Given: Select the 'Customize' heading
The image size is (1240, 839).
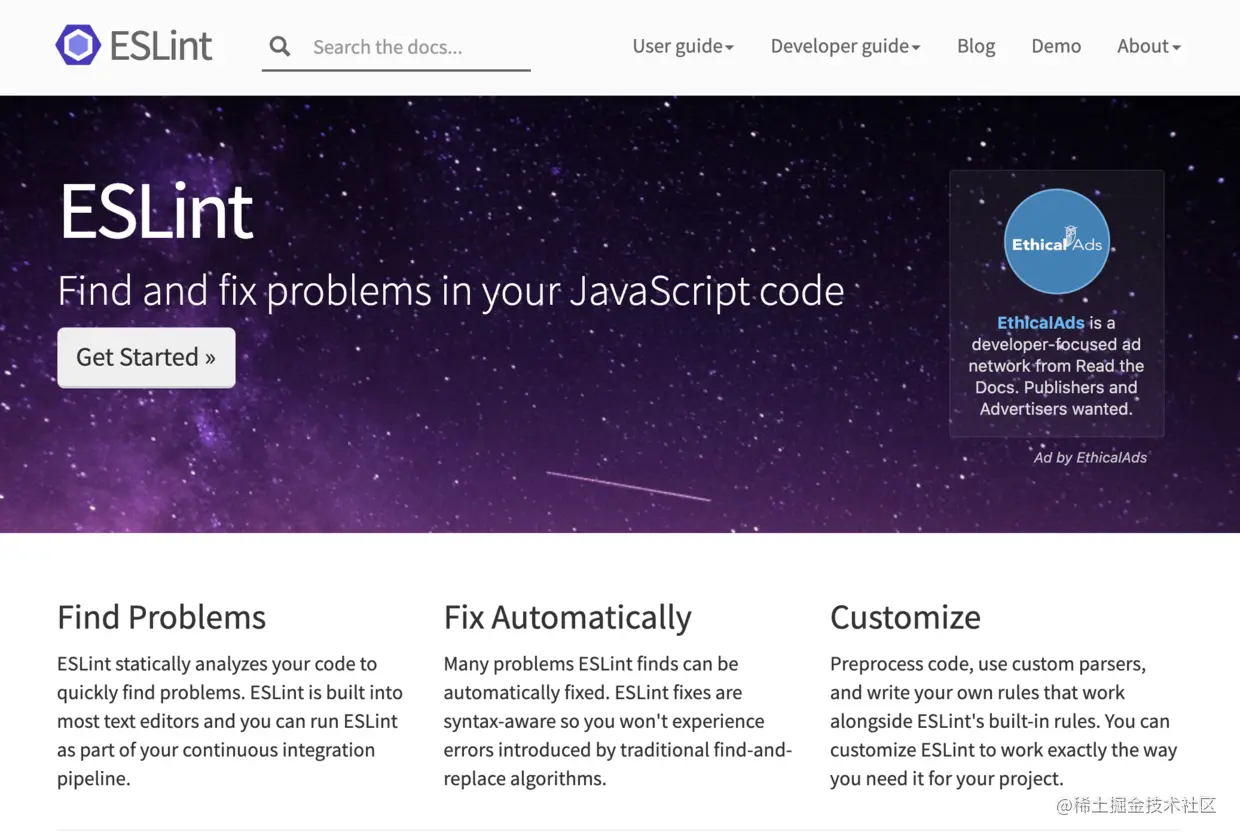Looking at the screenshot, I should (905, 617).
